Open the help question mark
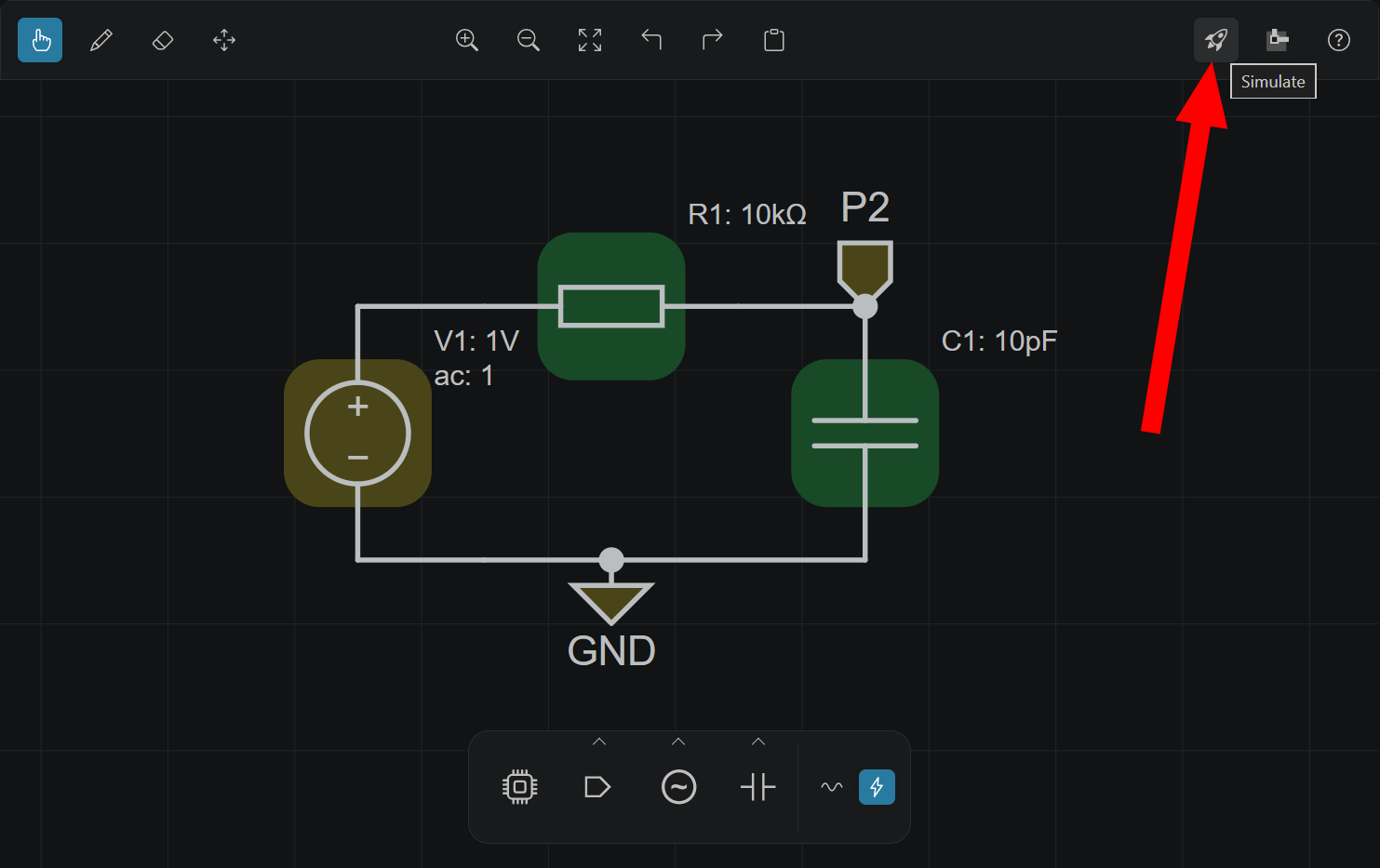Screen dimensions: 1380x868 (1339, 40)
